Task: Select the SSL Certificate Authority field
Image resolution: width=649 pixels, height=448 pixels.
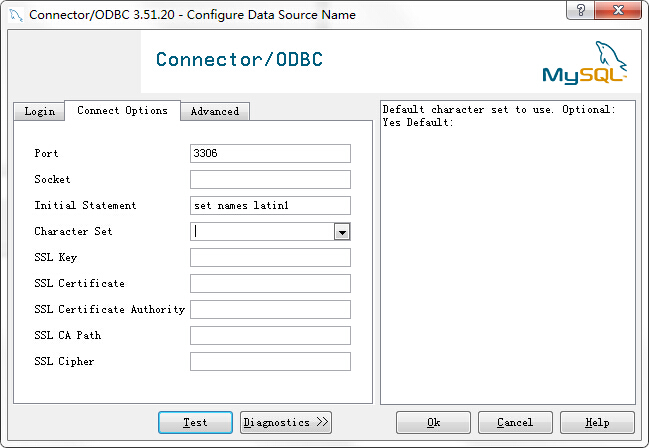Action: (270, 309)
